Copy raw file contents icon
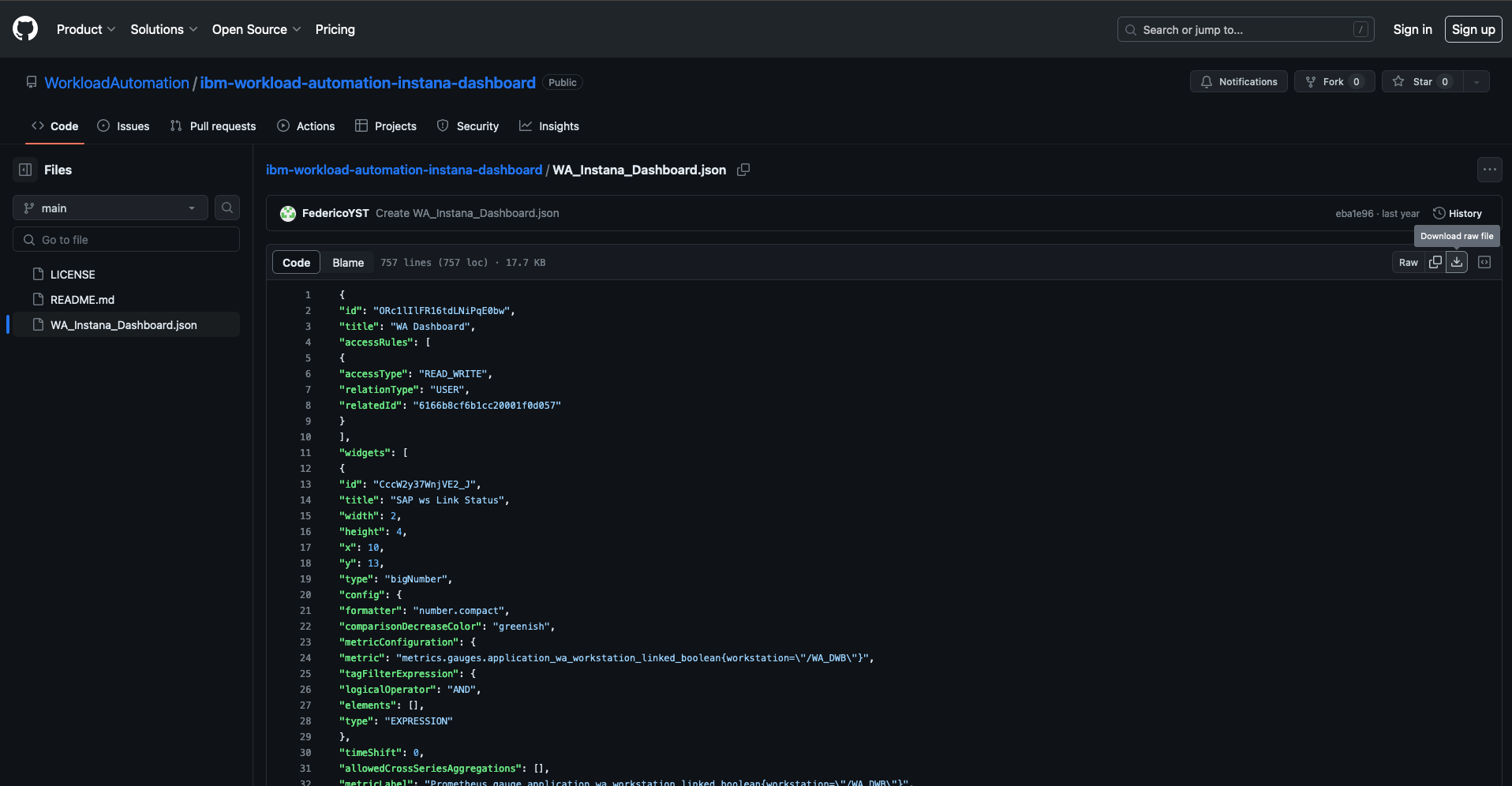The height and width of the screenshot is (786, 1512). (1435, 262)
